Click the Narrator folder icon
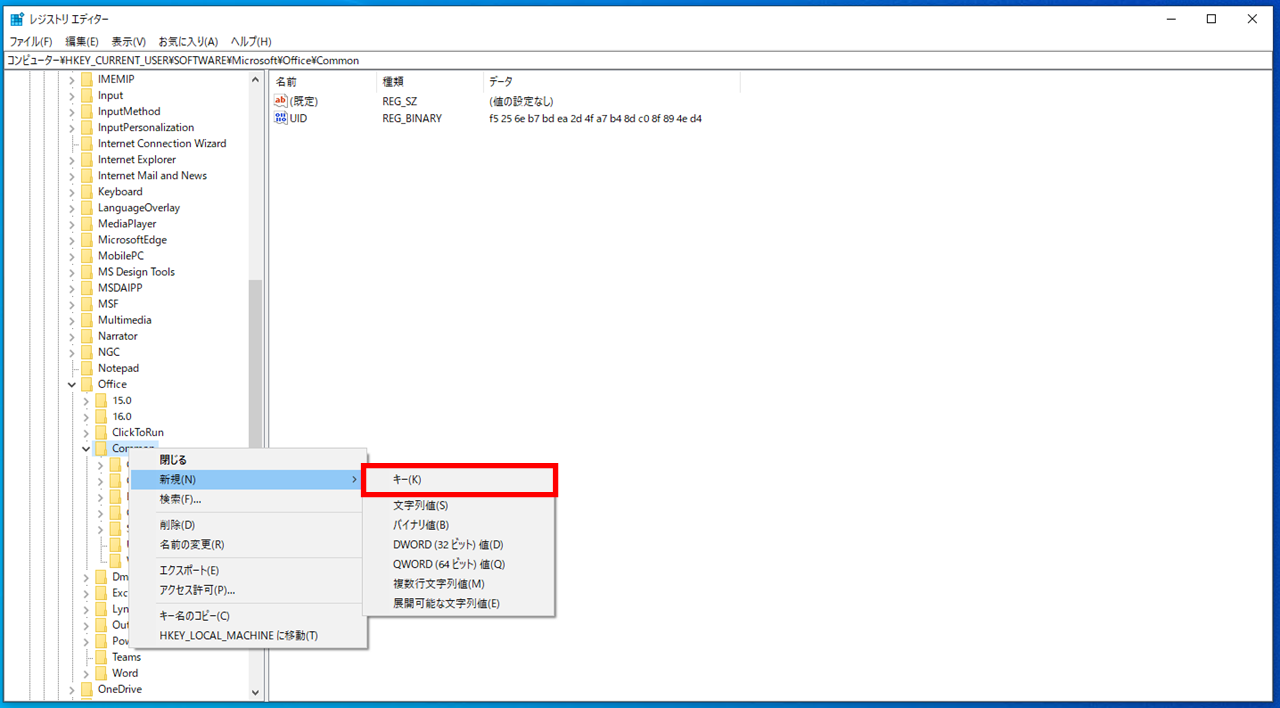Image resolution: width=1280 pixels, height=708 pixels. [87, 336]
